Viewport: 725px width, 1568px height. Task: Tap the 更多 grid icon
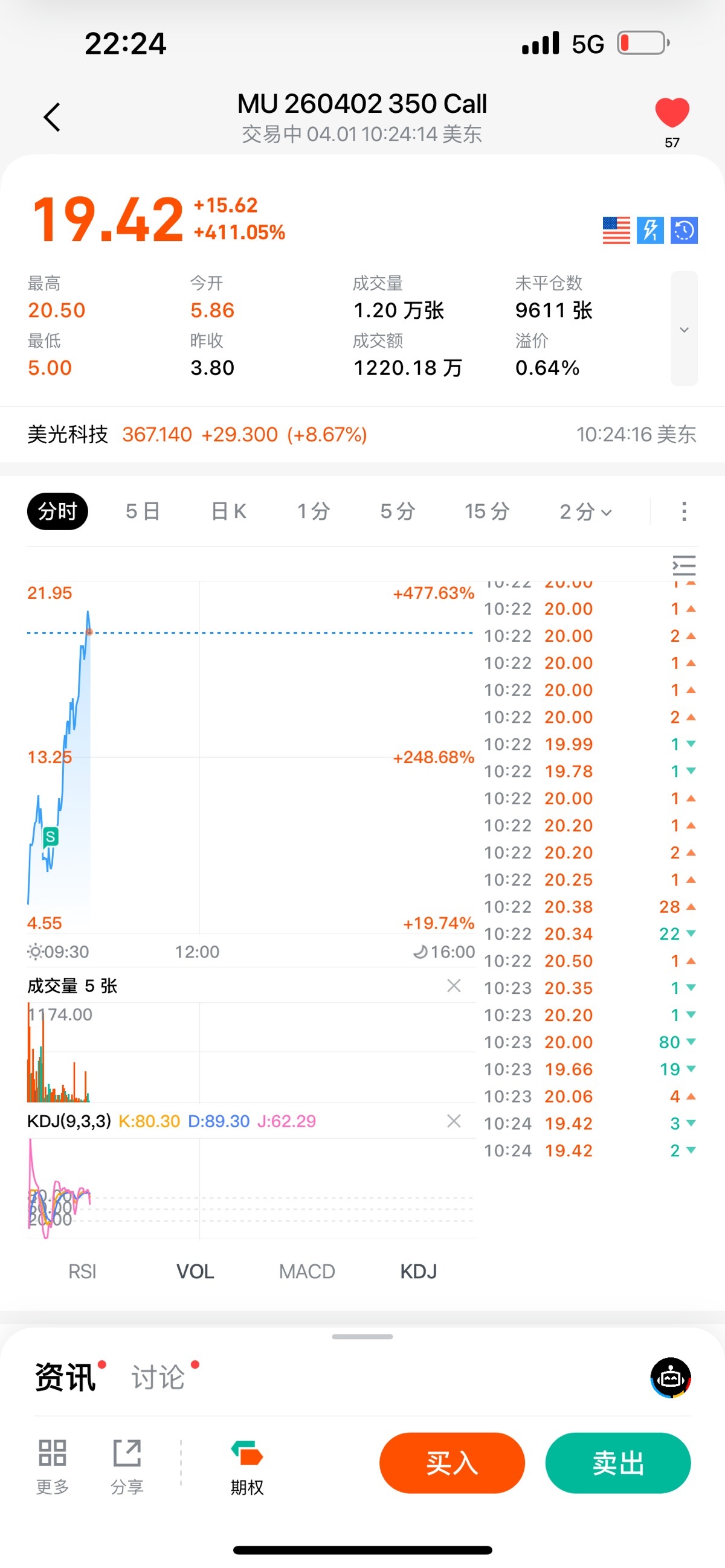(x=53, y=1453)
